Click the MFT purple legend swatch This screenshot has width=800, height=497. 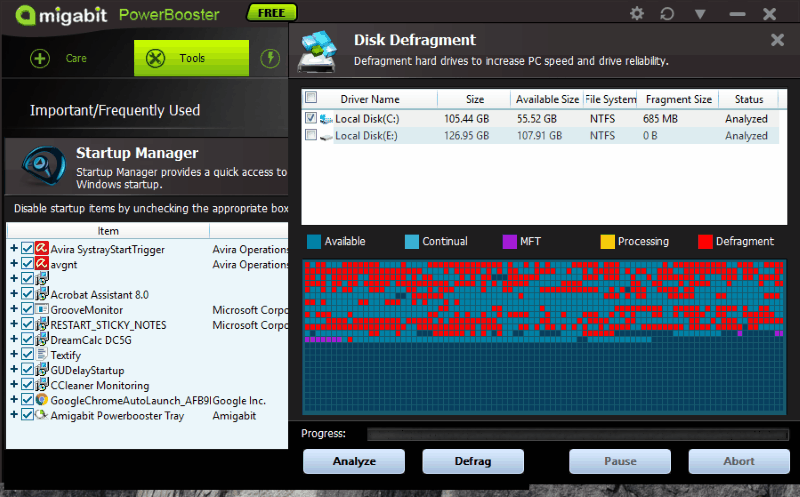509,241
